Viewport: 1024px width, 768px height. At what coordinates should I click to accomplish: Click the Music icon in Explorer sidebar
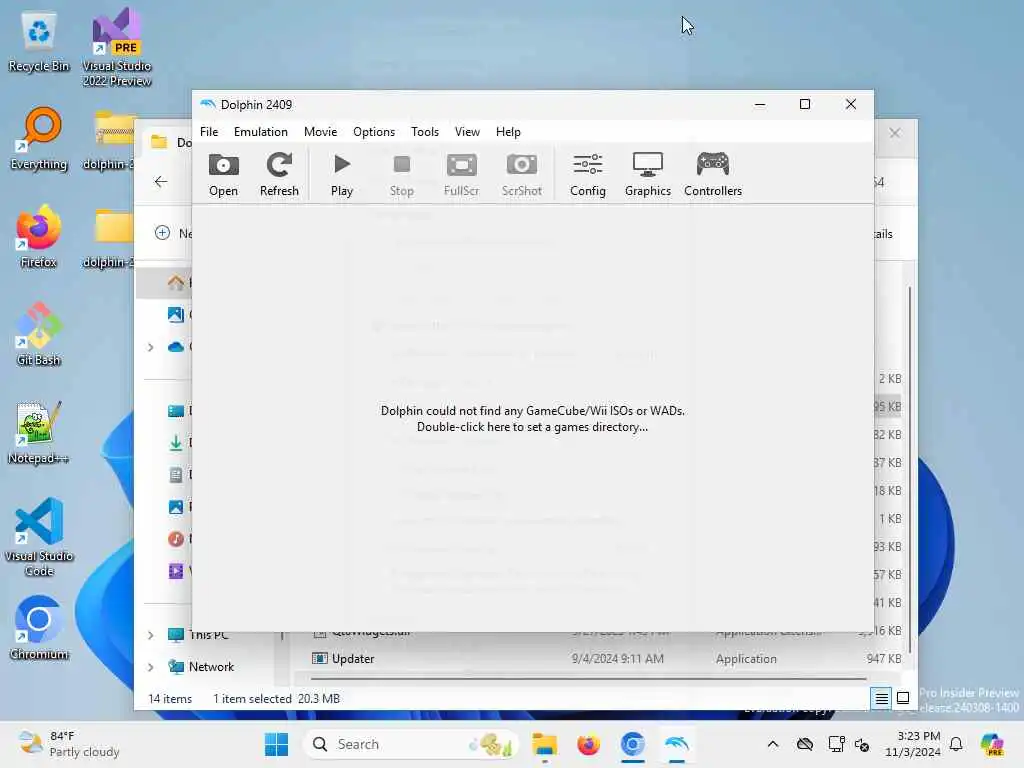tap(176, 539)
